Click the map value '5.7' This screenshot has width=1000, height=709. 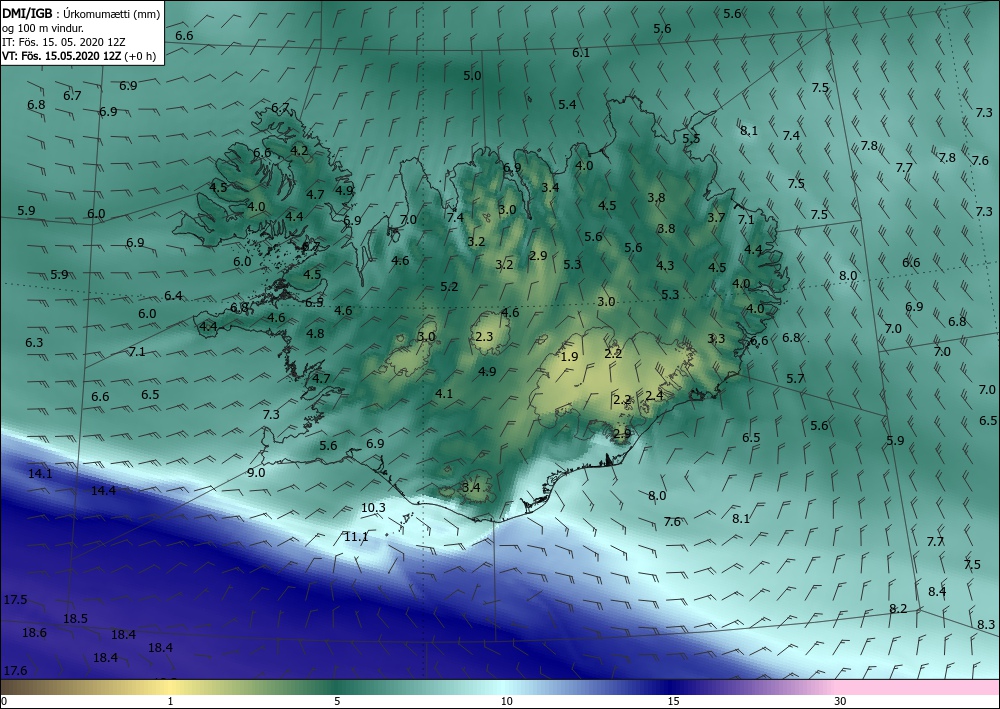pos(795,378)
